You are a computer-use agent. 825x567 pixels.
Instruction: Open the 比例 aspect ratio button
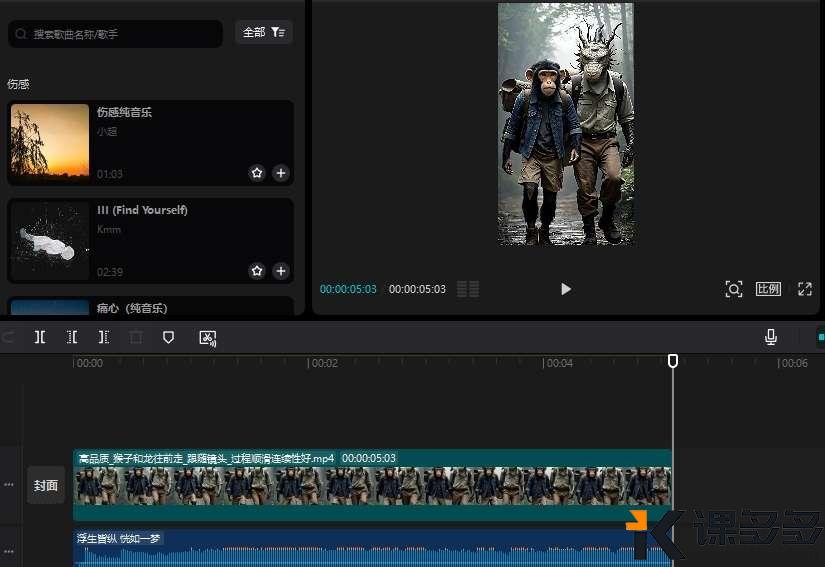[768, 289]
